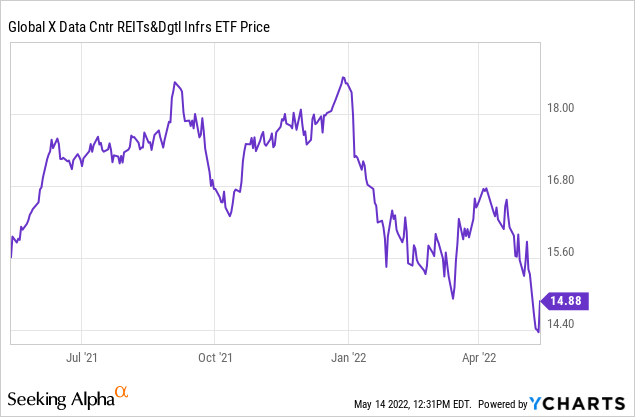
Task: Click the Jan '22 x-axis label
Action: point(348,357)
